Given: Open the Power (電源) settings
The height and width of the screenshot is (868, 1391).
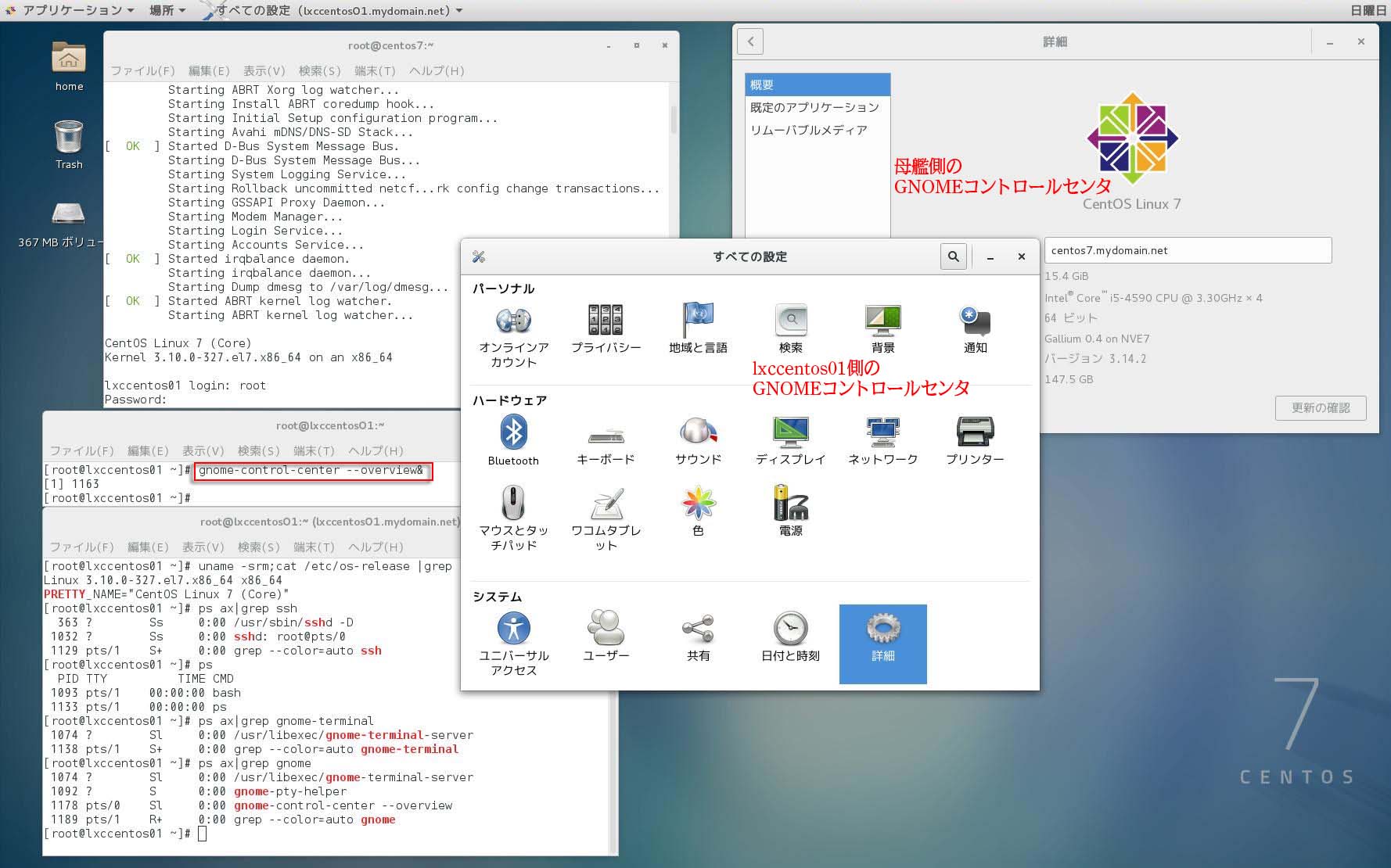Looking at the screenshot, I should (x=790, y=511).
